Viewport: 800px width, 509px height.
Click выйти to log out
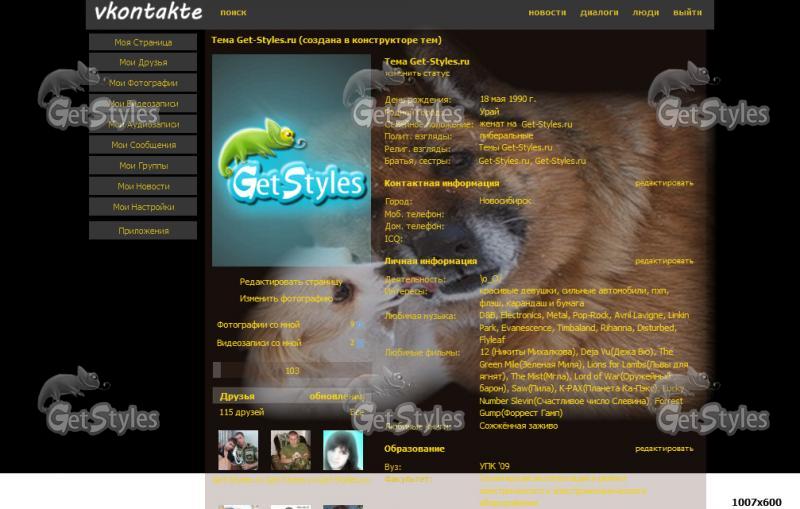687,13
